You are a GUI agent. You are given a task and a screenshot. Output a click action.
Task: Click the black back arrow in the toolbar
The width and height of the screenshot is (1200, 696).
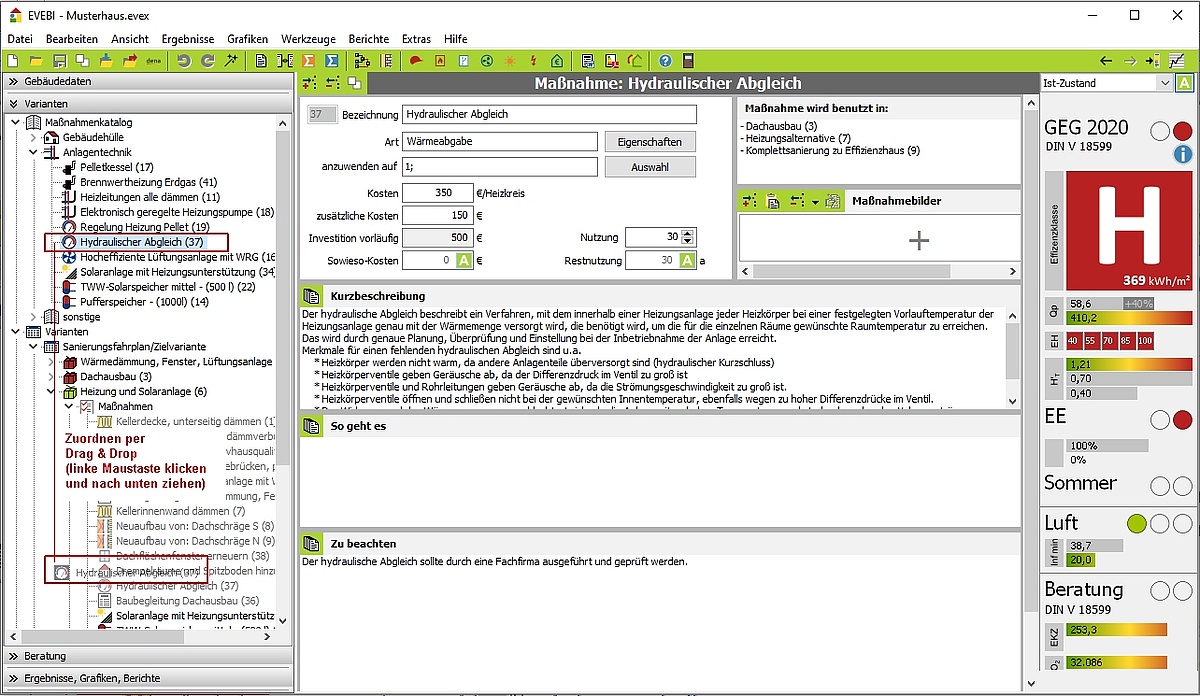coord(1106,61)
